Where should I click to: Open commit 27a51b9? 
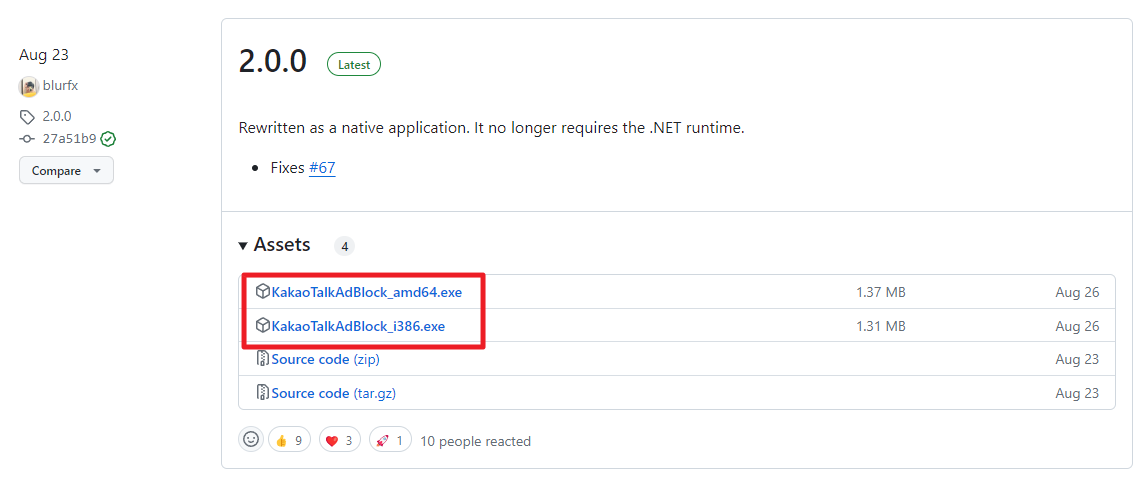pyautogui.click(x=69, y=139)
